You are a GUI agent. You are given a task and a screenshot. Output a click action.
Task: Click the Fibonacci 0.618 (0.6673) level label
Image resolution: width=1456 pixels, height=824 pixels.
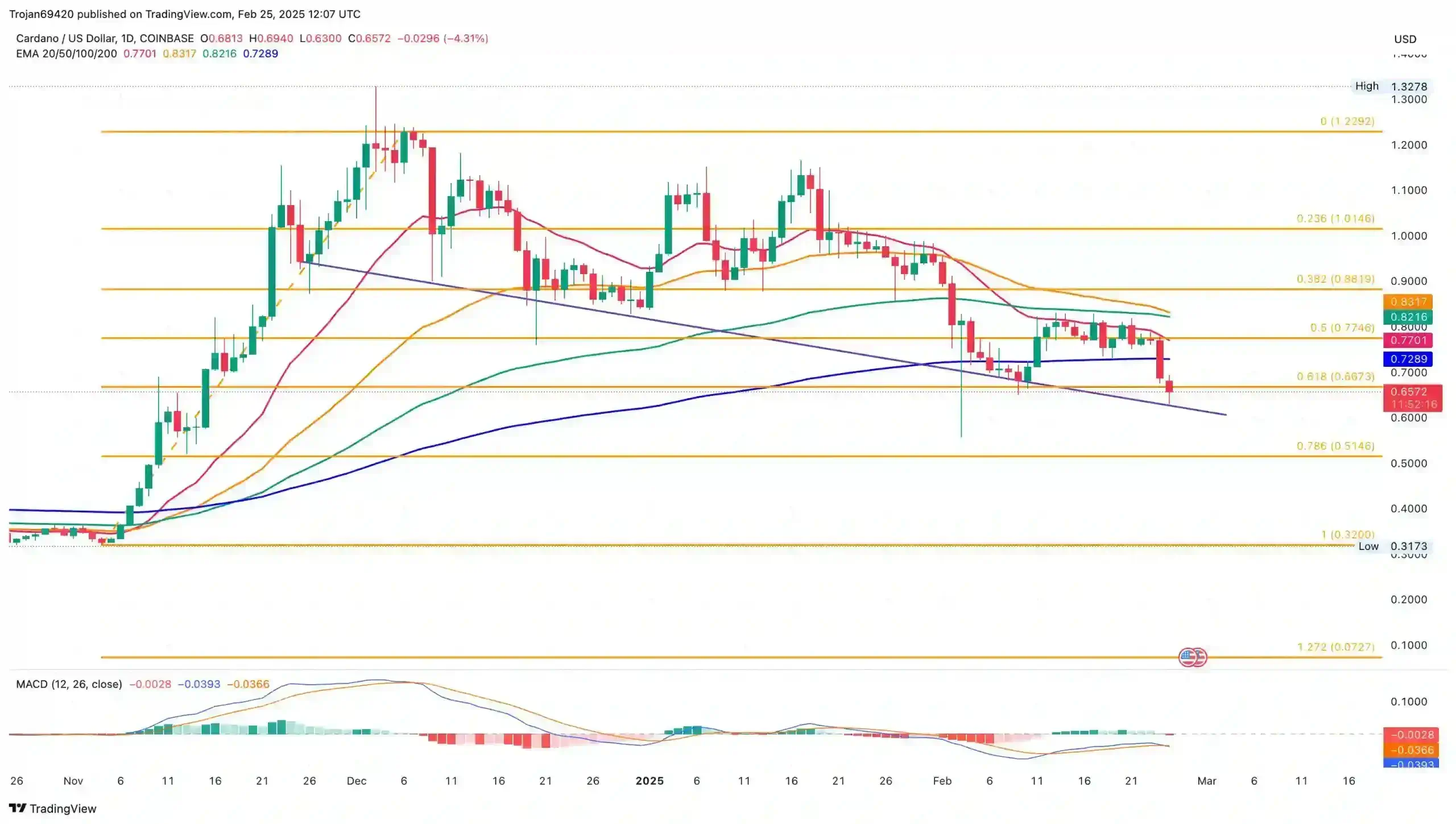coord(1335,376)
